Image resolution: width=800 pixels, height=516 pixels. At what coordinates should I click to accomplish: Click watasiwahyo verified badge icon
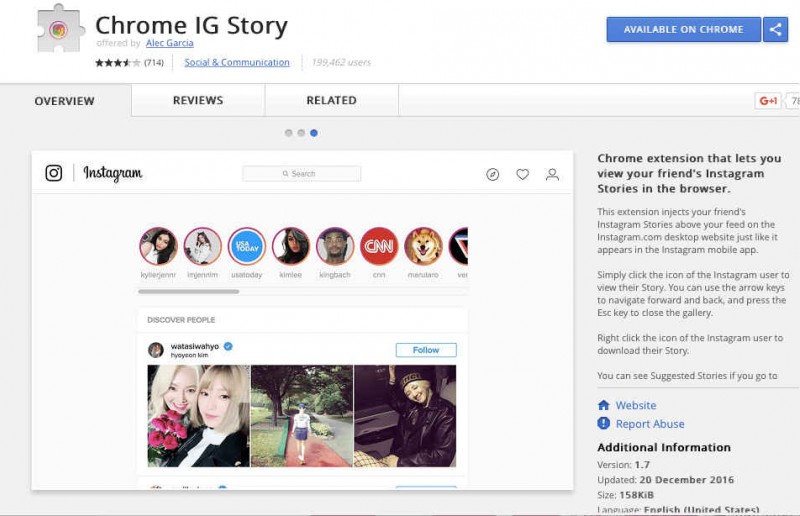228,346
